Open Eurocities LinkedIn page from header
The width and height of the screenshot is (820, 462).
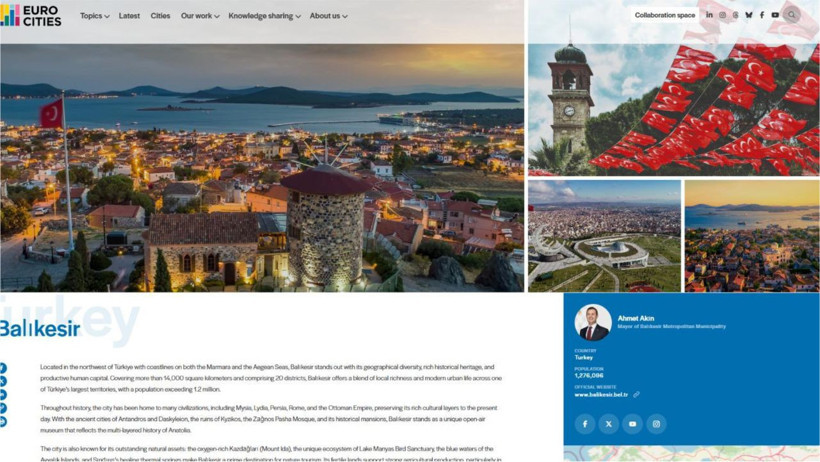point(710,15)
